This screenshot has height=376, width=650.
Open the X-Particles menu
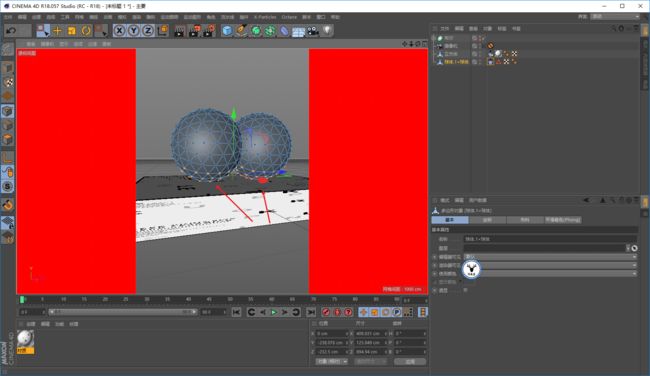pyautogui.click(x=265, y=17)
